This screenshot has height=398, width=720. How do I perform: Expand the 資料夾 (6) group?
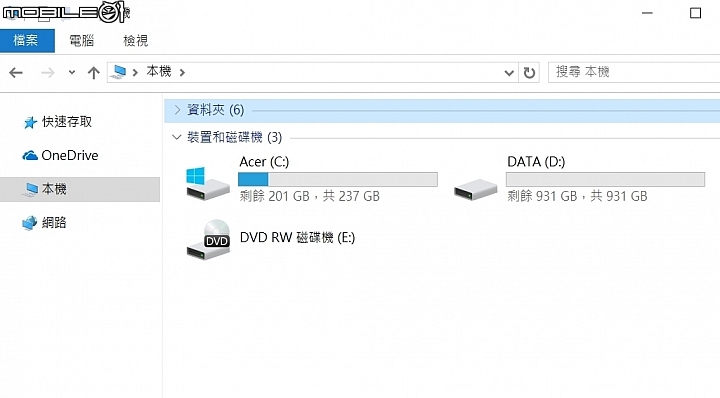177,110
